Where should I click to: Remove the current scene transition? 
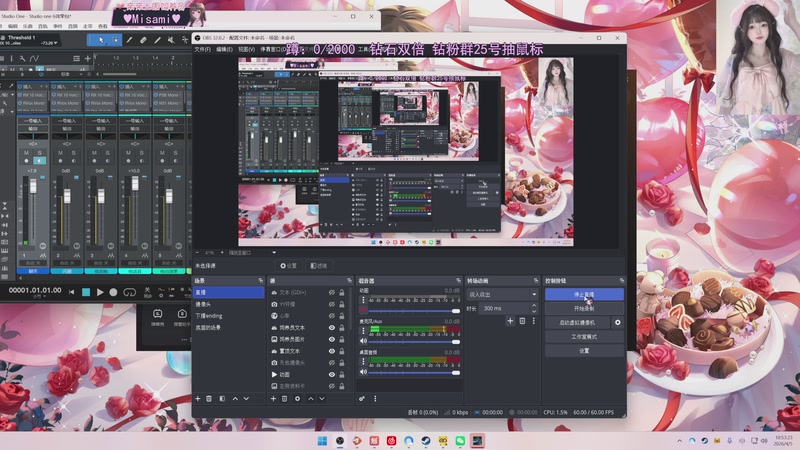point(522,321)
